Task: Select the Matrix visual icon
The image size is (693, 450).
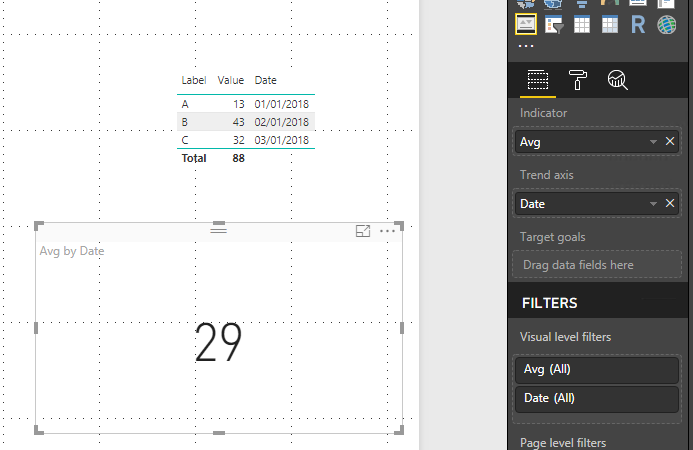Action: [x=610, y=24]
